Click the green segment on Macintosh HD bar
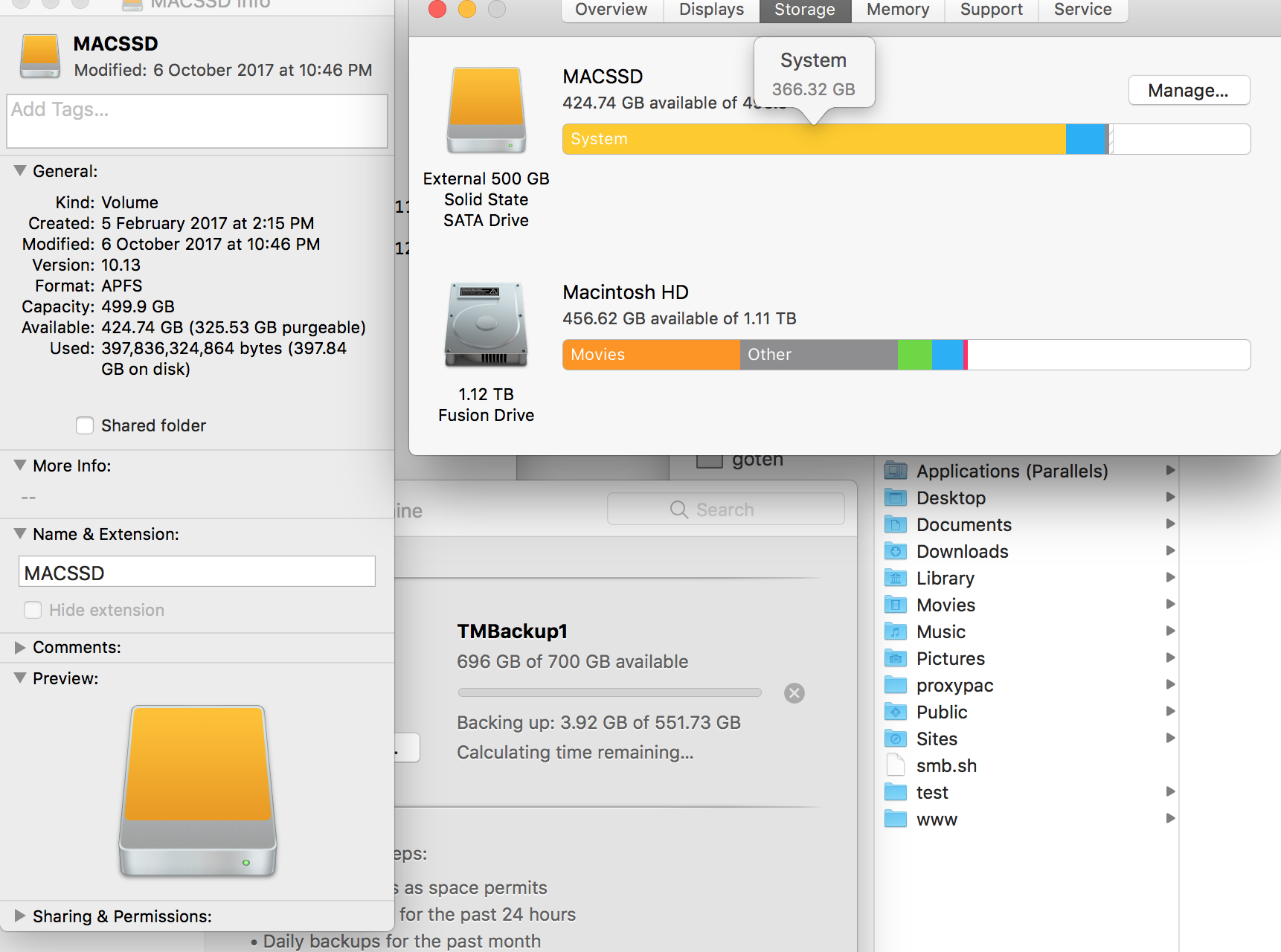The image size is (1281, 952). click(915, 355)
